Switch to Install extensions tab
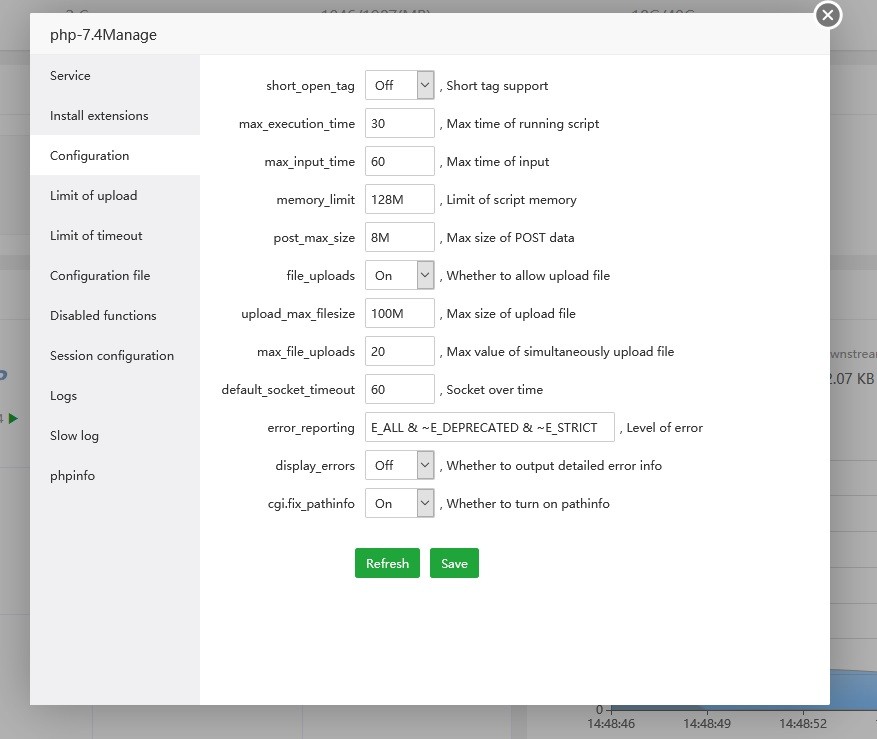 point(99,116)
